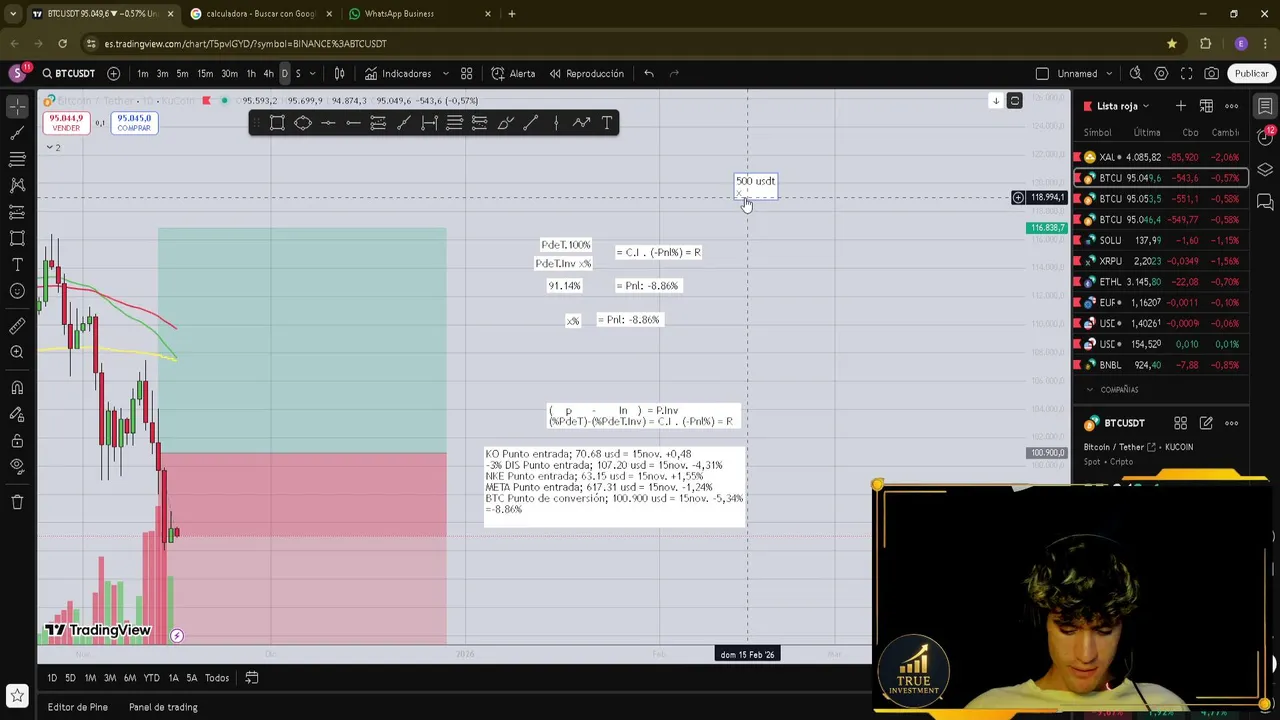1280x720 pixels.
Task: Toggle lock all drawings
Action: (x=17, y=440)
